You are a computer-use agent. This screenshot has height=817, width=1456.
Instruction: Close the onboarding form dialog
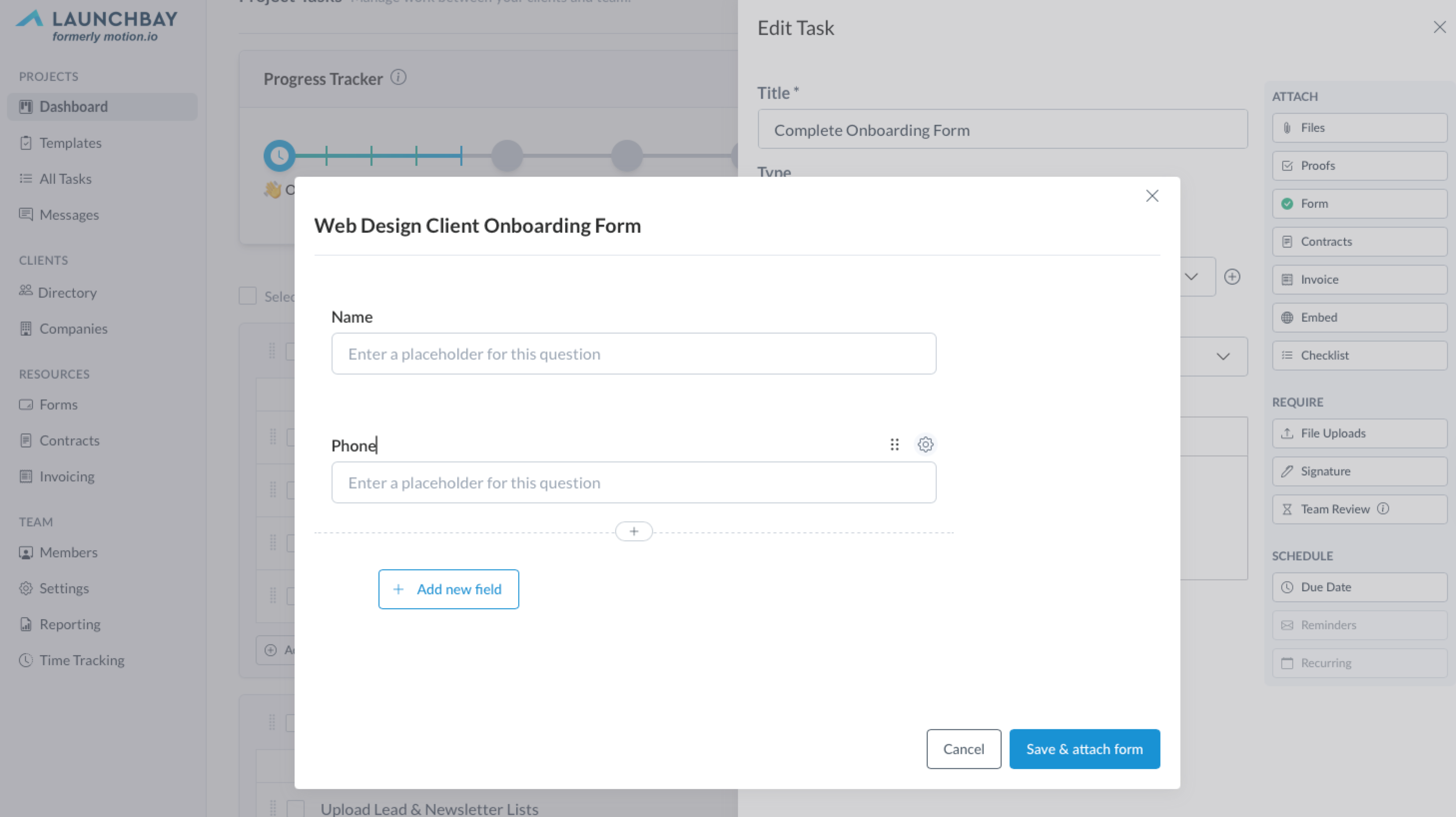point(1152,196)
